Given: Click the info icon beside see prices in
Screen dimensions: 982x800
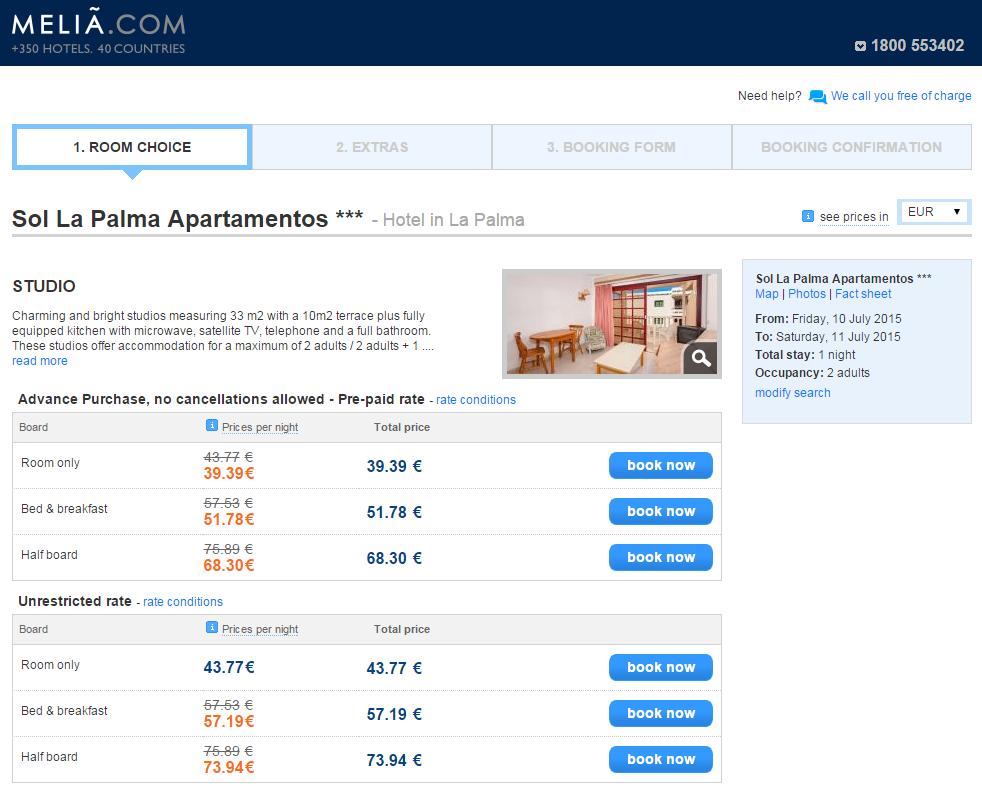Looking at the screenshot, I should (x=808, y=216).
